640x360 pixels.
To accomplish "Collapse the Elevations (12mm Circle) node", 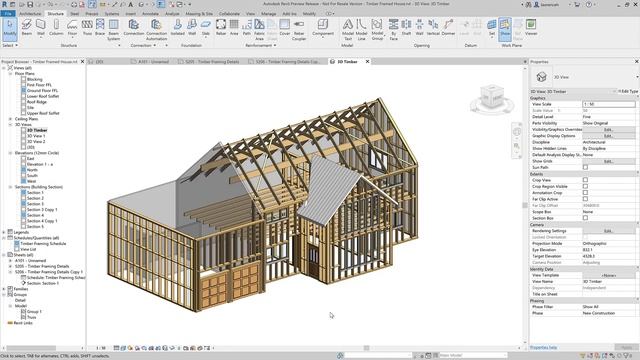I will coord(10,153).
